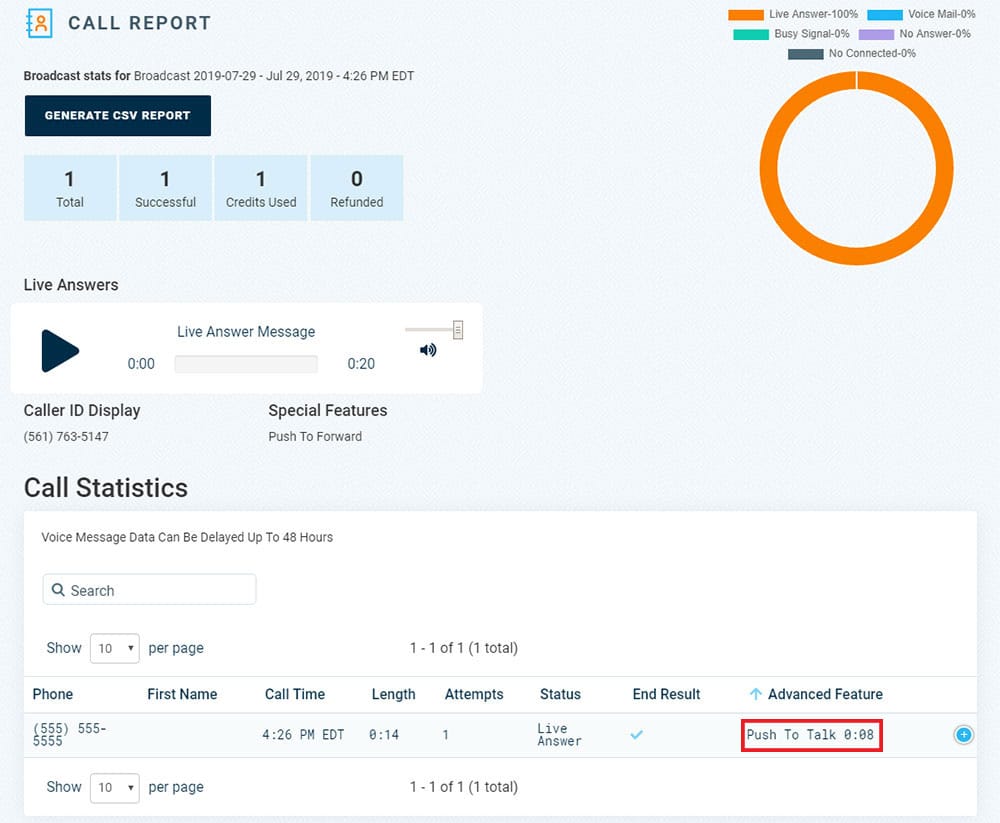
Task: Click the 4:26 PM EDT call time cell
Action: pos(303,735)
